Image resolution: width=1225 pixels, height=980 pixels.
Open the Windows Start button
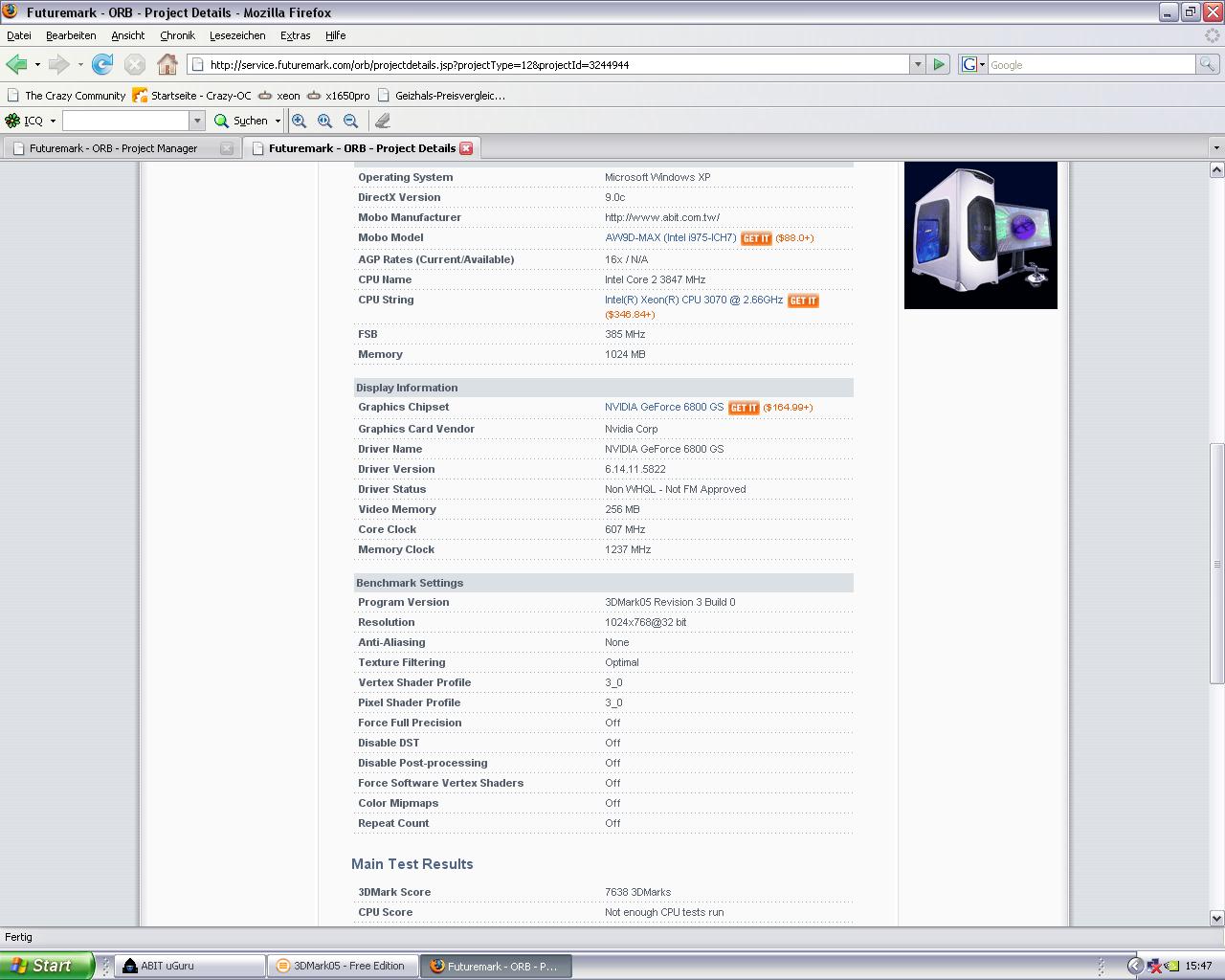coord(47,966)
